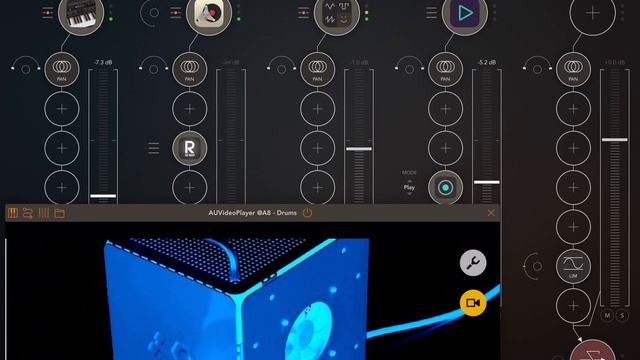Step the MODE selector to next option
Image resolution: width=640 pixels, height=360 pixels.
coord(409,194)
